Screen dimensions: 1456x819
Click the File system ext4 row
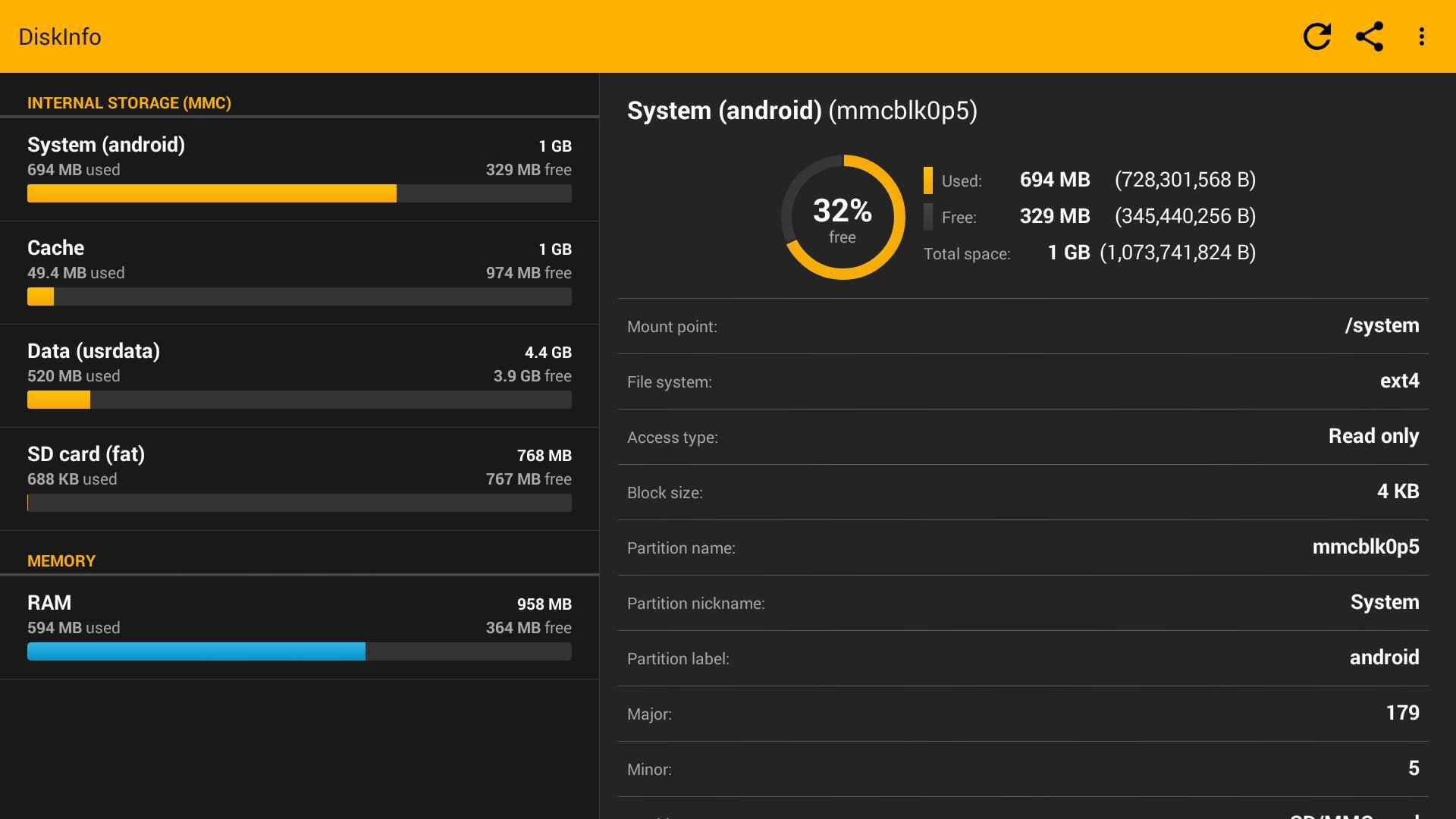pos(1022,381)
